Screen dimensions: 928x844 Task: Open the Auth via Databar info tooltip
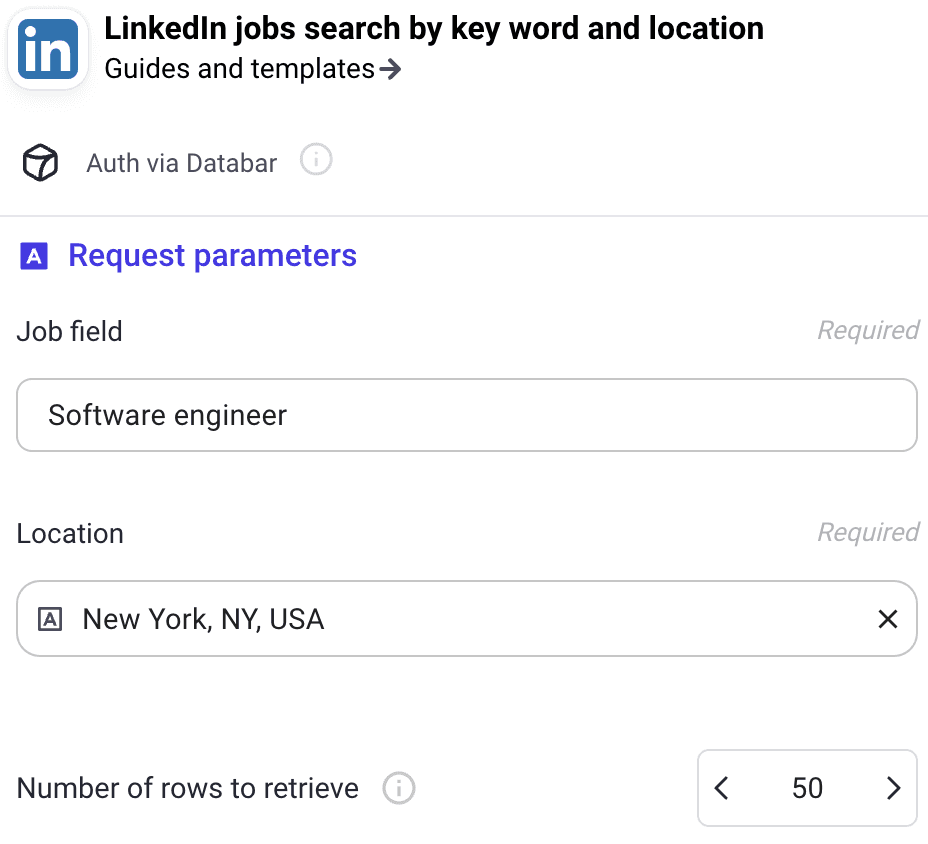(315, 159)
